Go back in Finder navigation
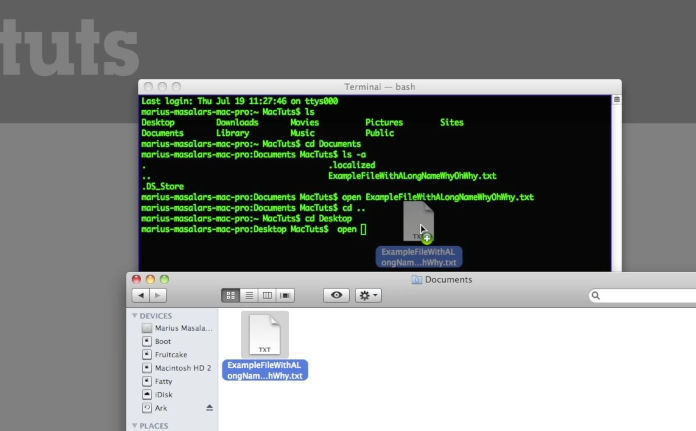Viewport: 696px width, 431px height. pyautogui.click(x=141, y=295)
